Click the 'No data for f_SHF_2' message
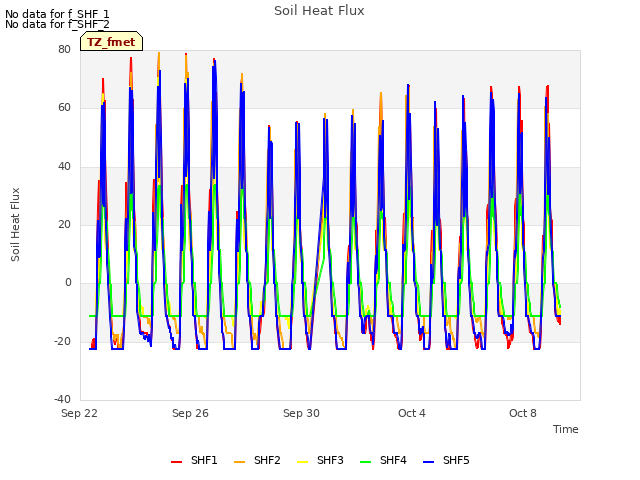Viewport: 640px width, 480px height. [57, 24]
